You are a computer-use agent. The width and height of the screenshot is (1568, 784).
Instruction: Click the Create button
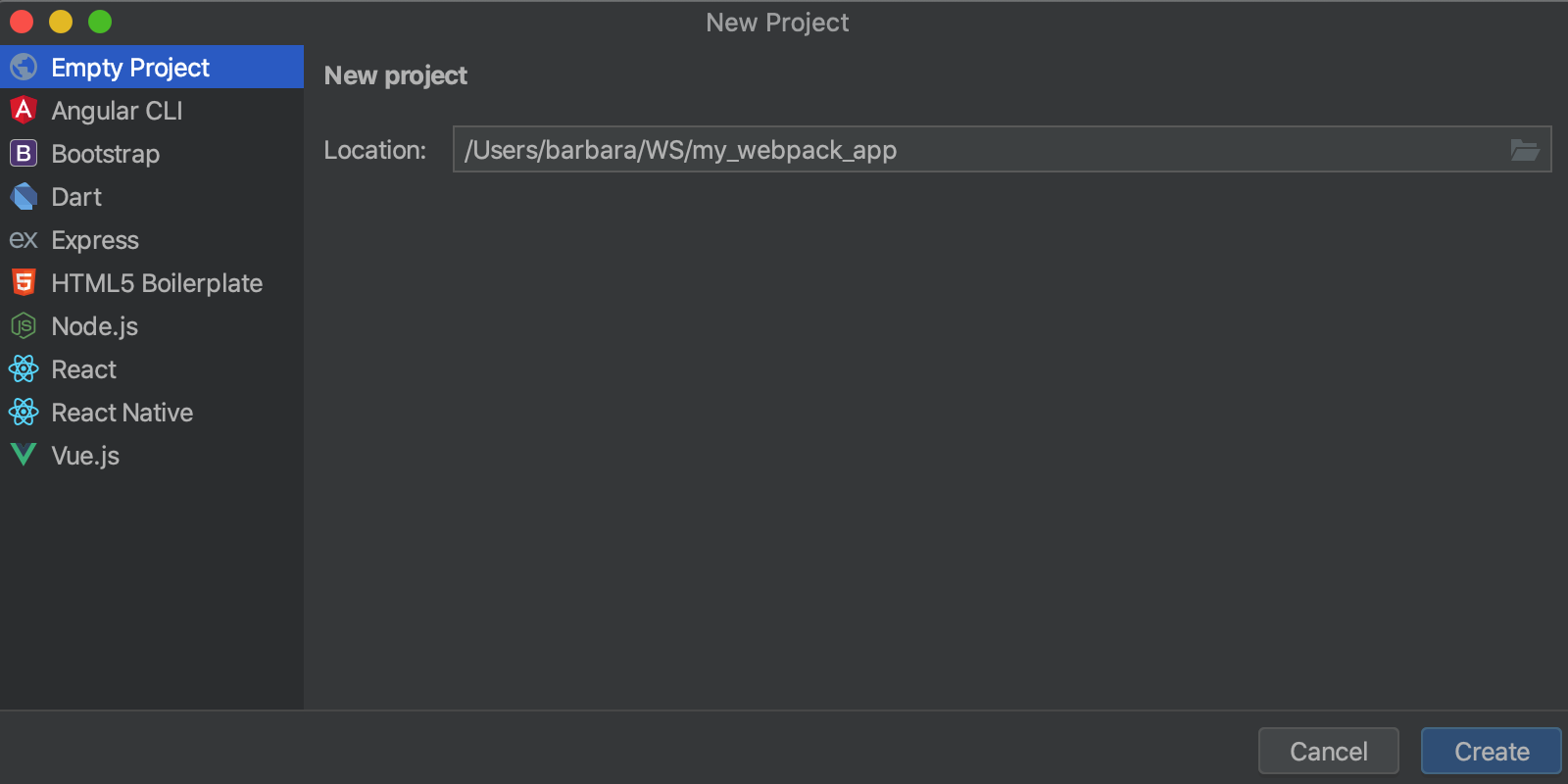pos(1492,751)
